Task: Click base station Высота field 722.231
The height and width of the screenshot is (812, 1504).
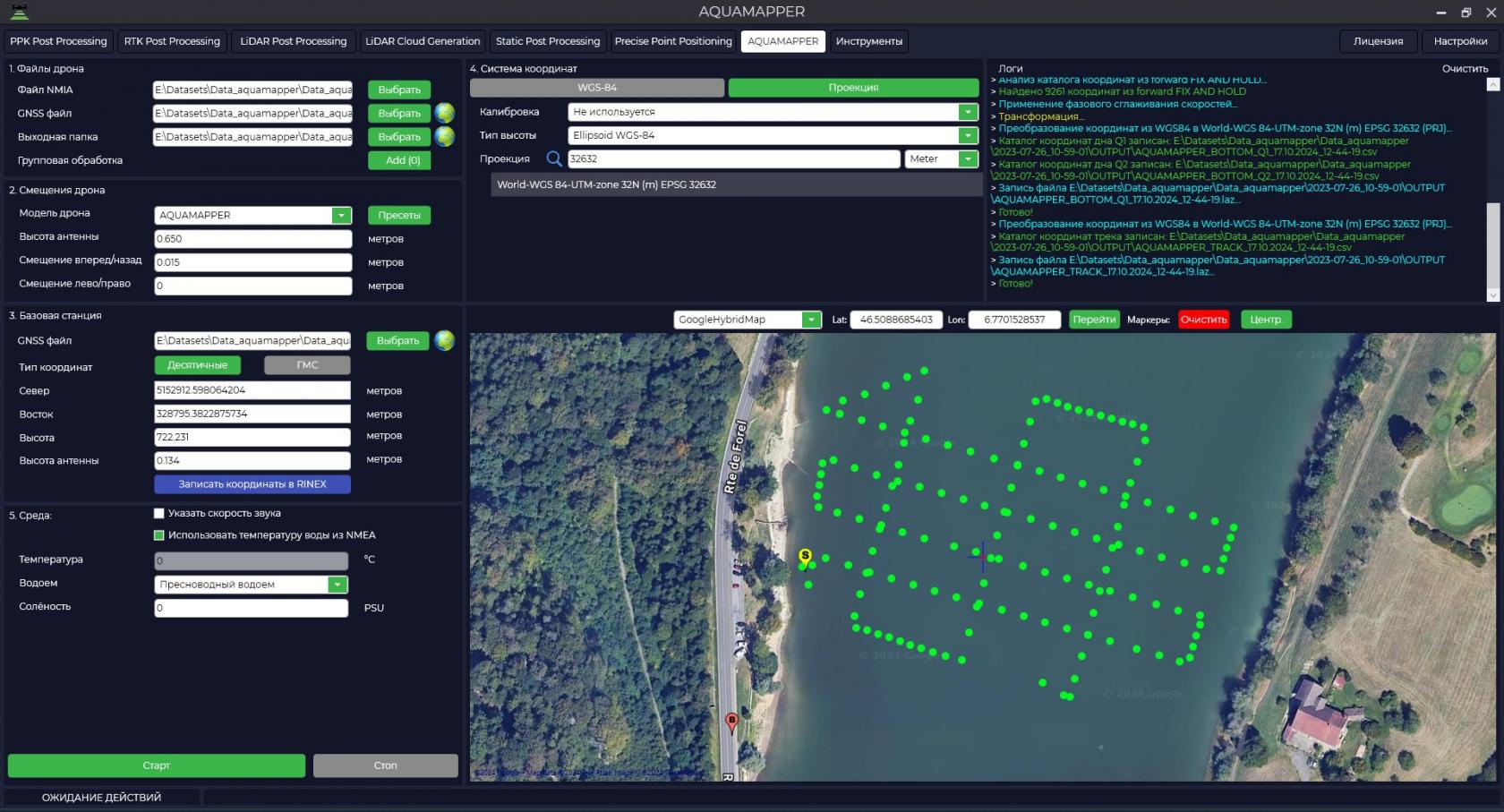Action: click(x=252, y=437)
